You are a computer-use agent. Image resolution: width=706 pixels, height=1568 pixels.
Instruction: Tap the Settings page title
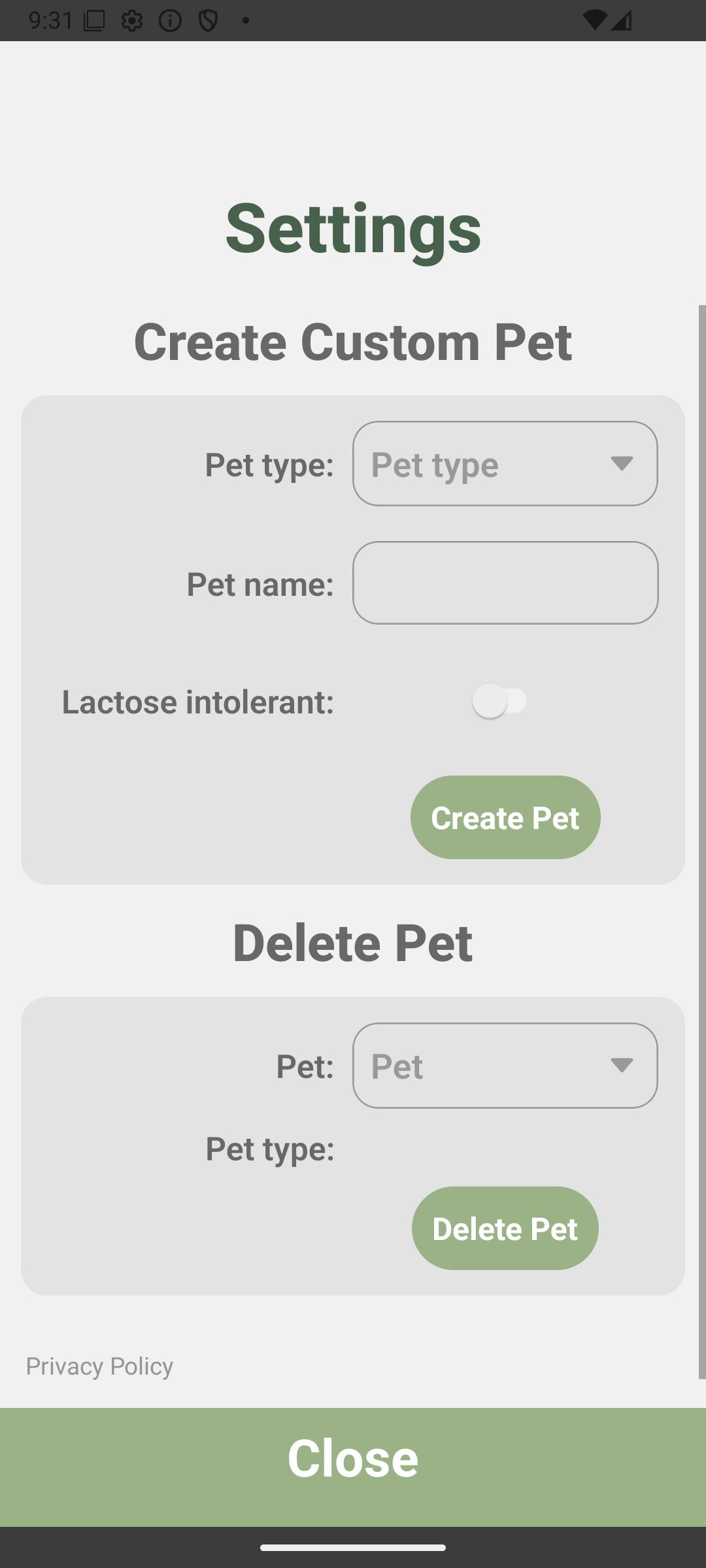click(353, 227)
